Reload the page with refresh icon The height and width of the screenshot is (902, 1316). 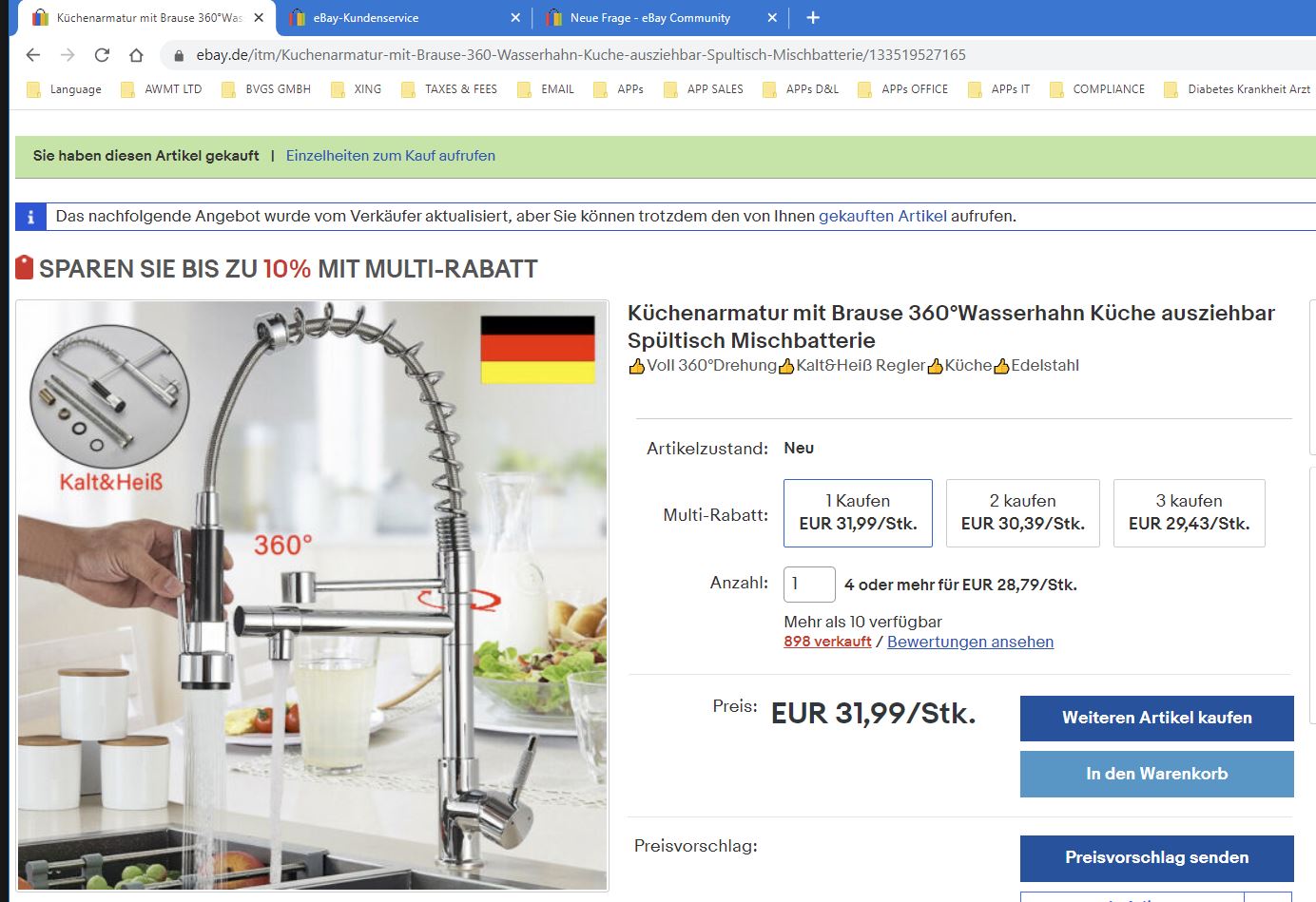[102, 55]
